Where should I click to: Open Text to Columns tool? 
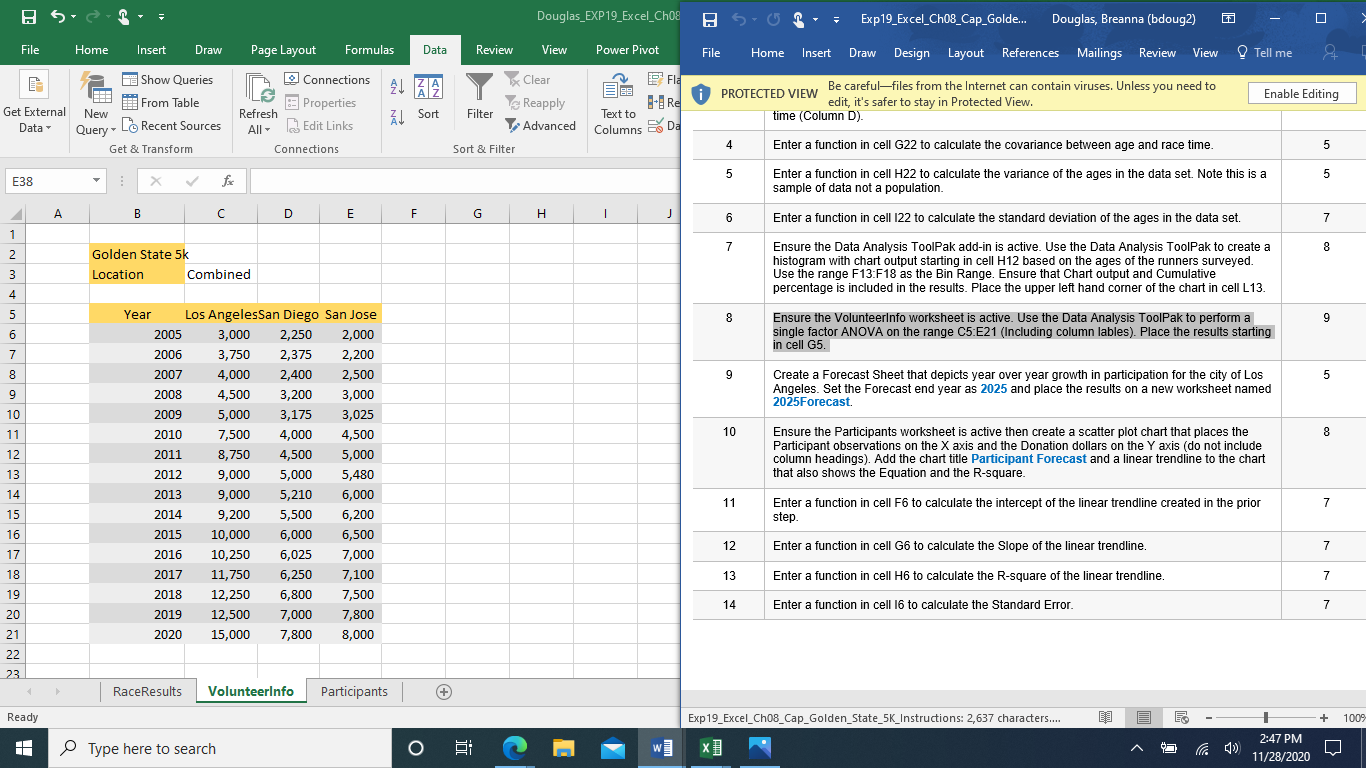(617, 100)
